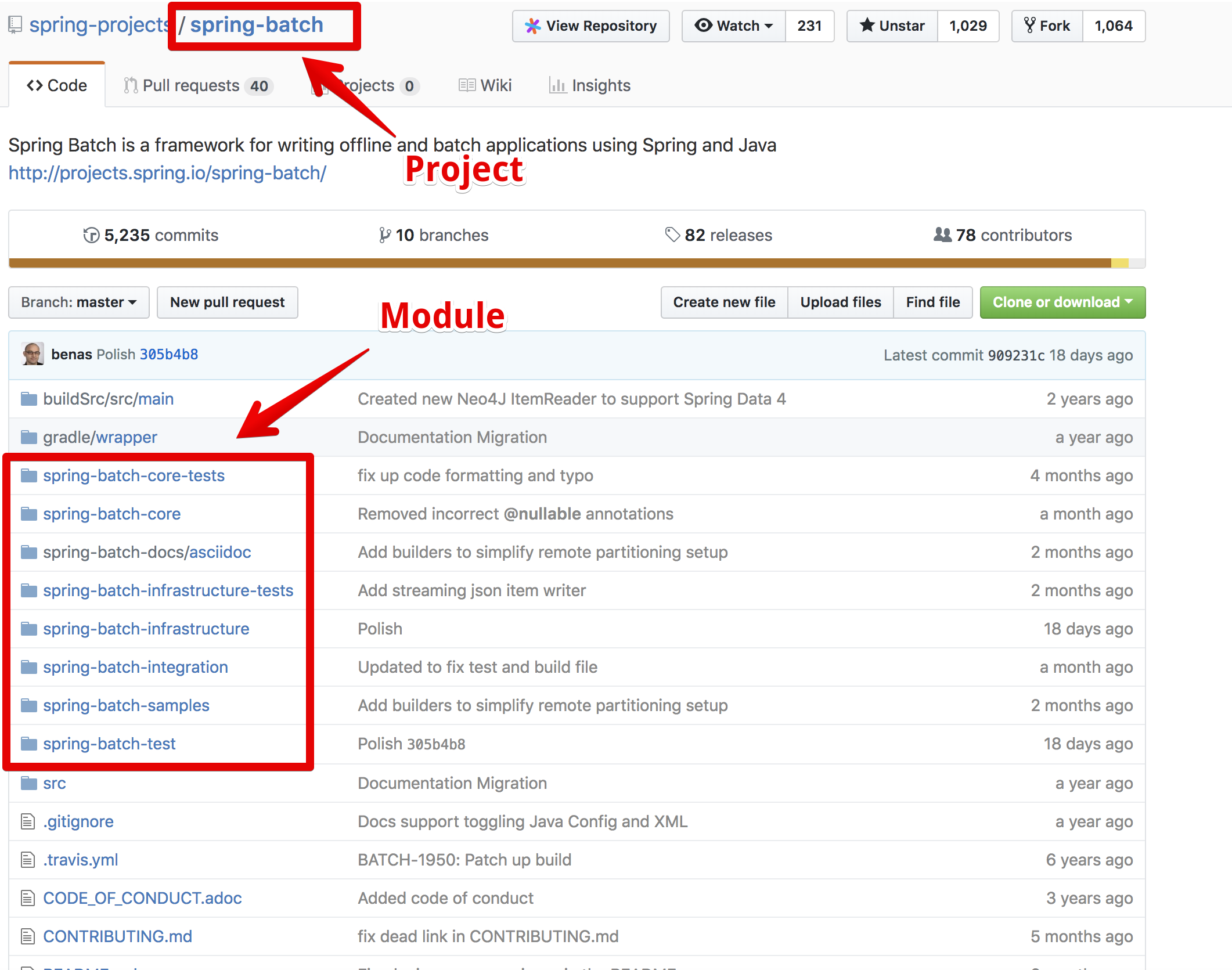The image size is (1232, 970).
Task: Open the Branch: master selector
Action: click(x=79, y=302)
